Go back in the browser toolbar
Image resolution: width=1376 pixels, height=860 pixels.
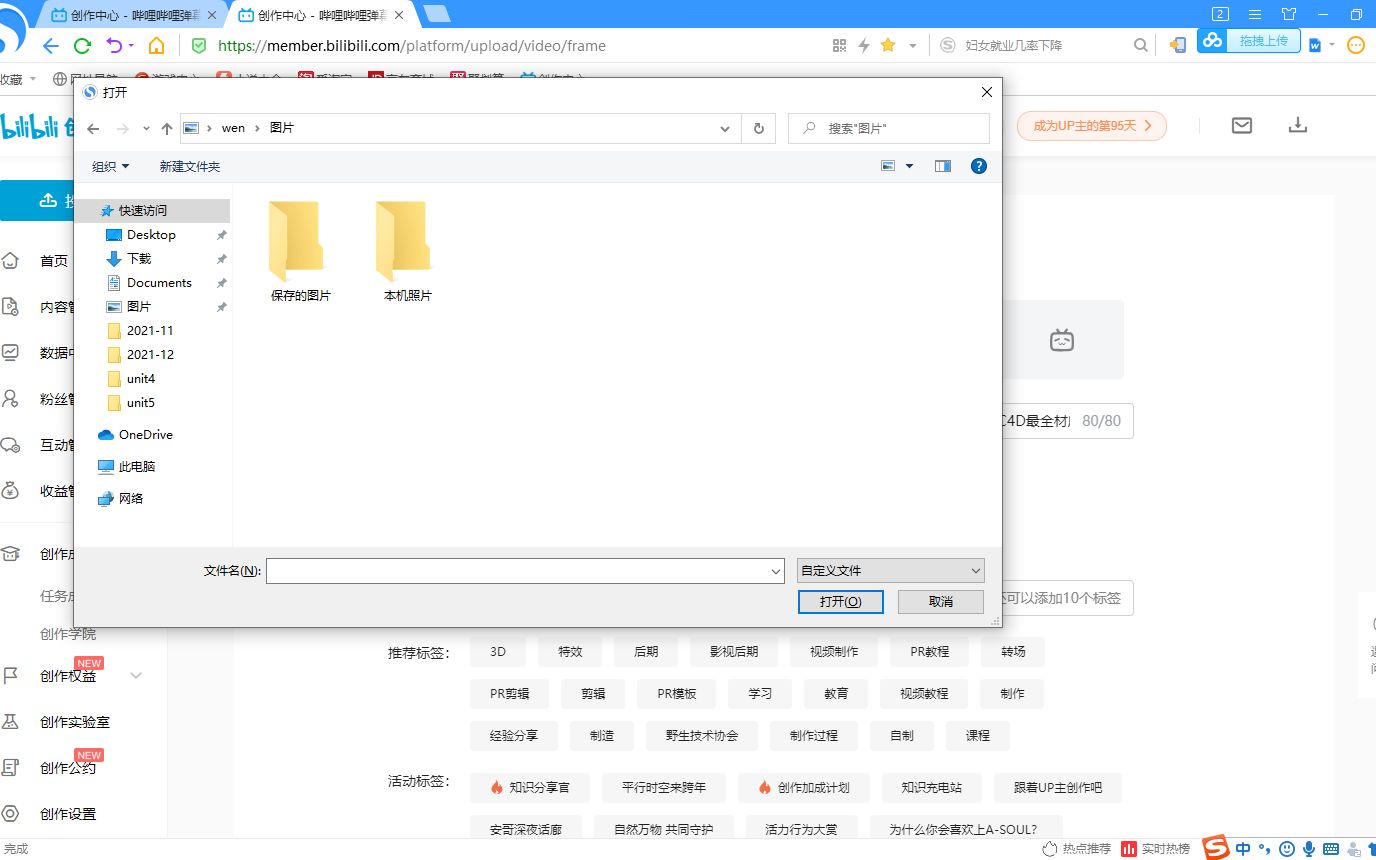[x=51, y=46]
